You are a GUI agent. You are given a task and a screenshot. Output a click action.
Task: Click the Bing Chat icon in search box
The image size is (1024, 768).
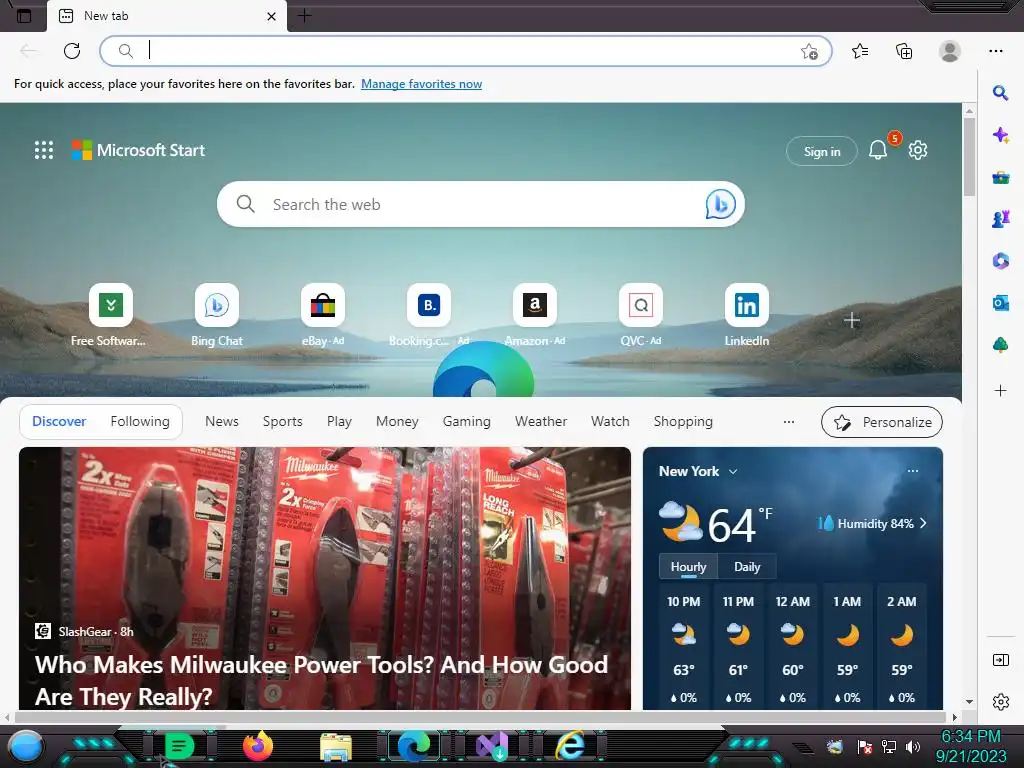coord(720,204)
